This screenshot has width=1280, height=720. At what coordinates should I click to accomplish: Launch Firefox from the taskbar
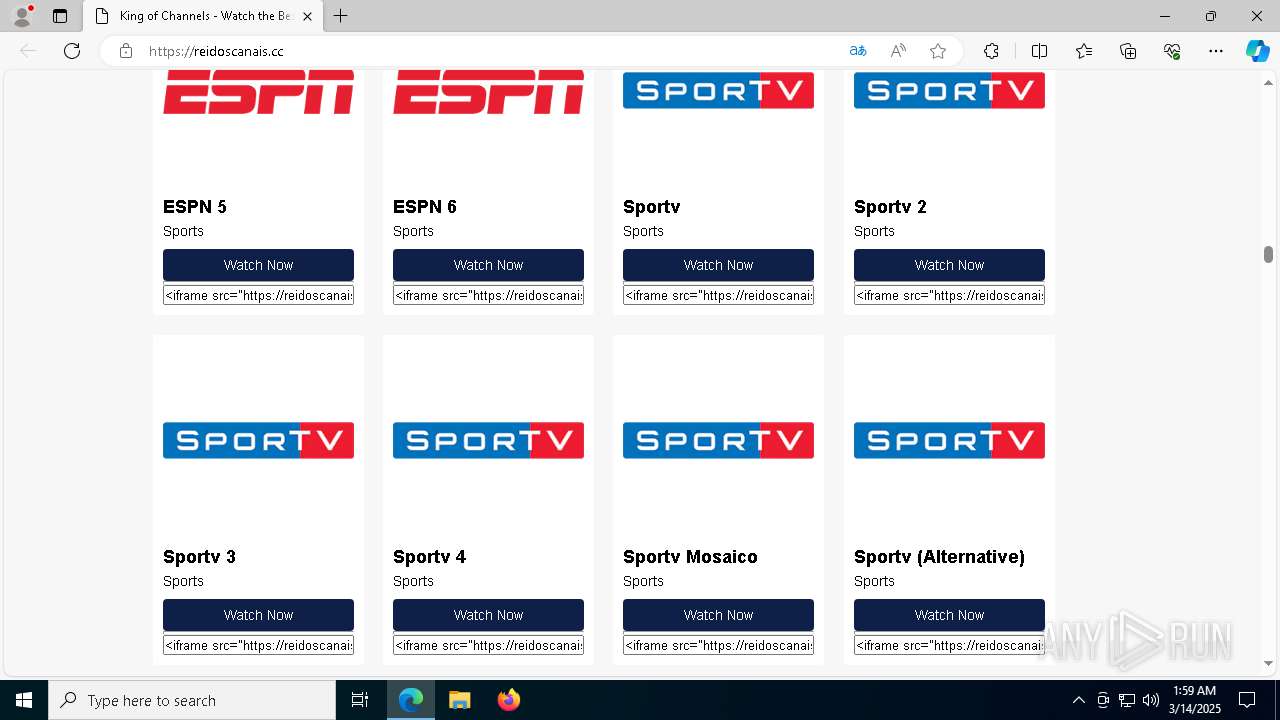click(x=508, y=700)
